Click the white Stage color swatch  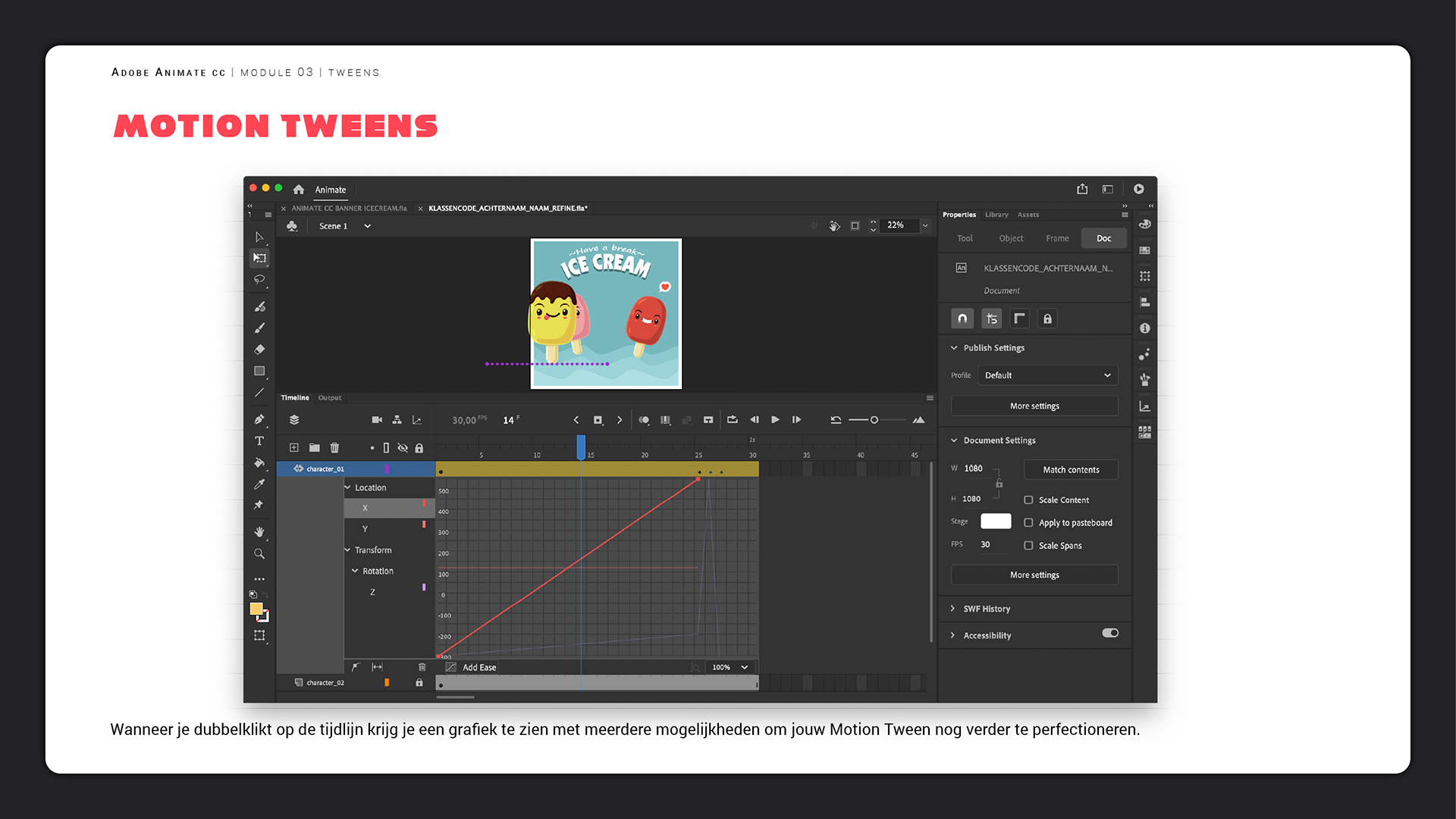(x=996, y=522)
